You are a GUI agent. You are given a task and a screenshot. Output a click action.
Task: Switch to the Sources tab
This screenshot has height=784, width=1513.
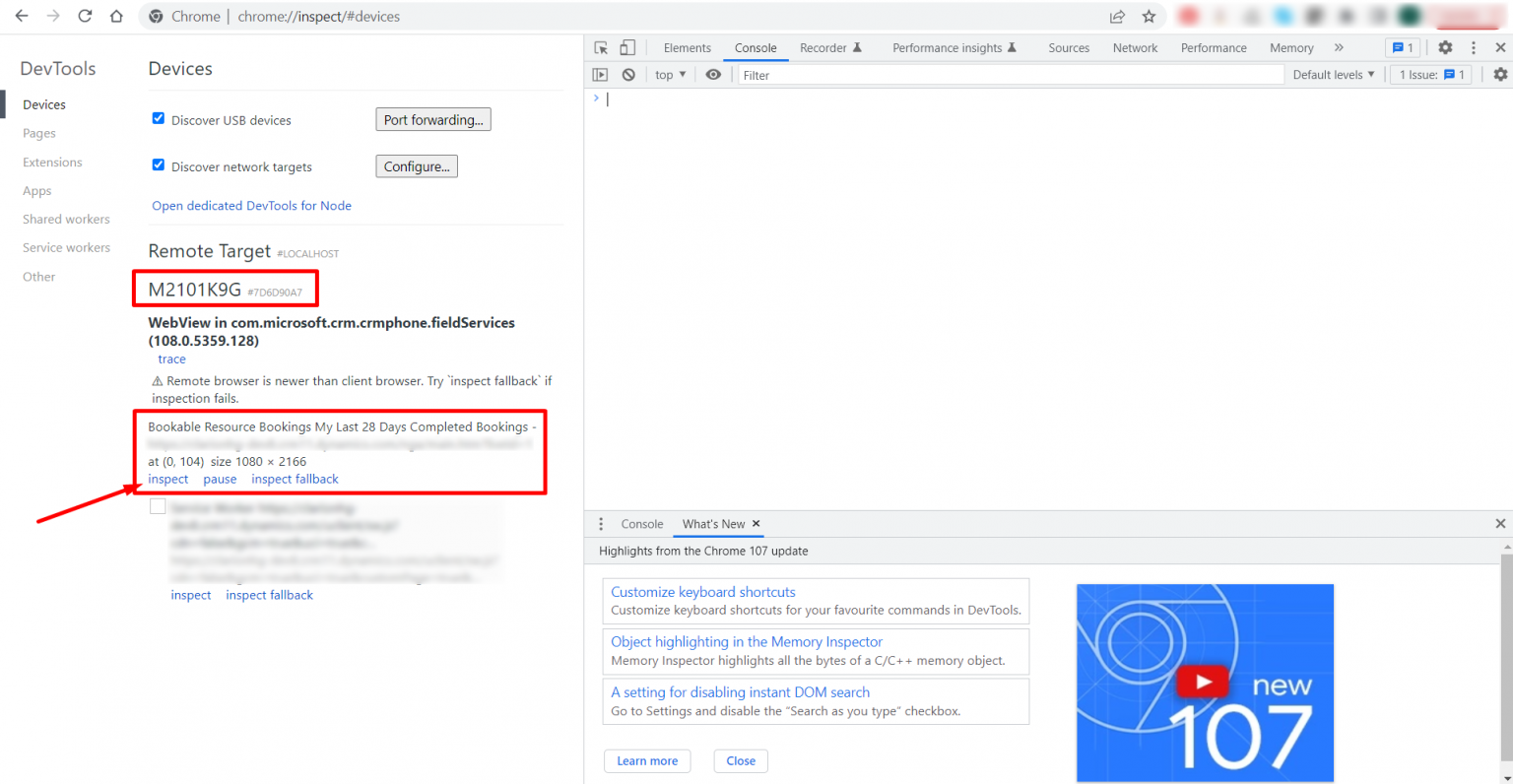(1069, 47)
